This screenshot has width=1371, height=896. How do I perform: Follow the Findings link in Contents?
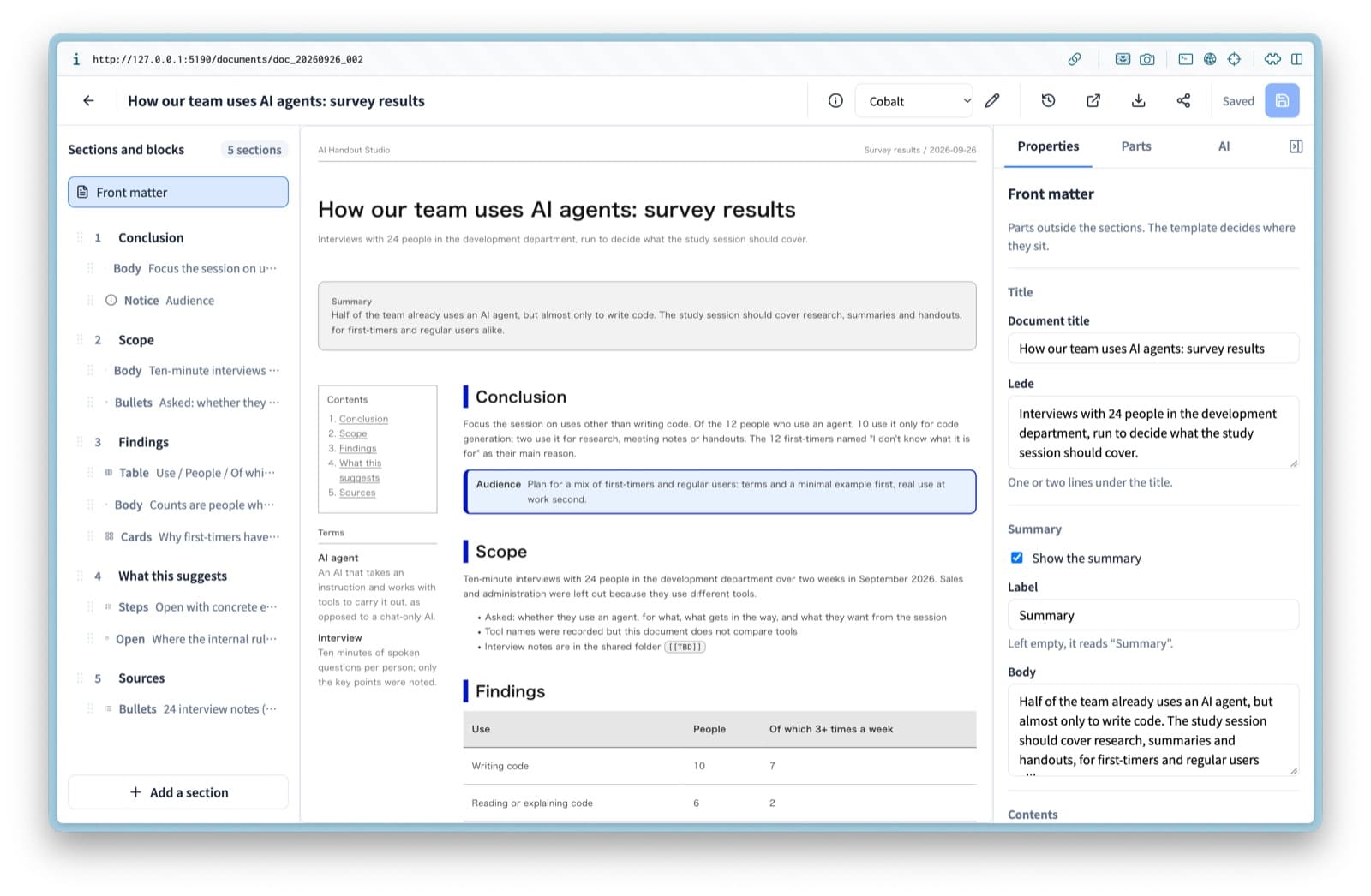tap(357, 448)
